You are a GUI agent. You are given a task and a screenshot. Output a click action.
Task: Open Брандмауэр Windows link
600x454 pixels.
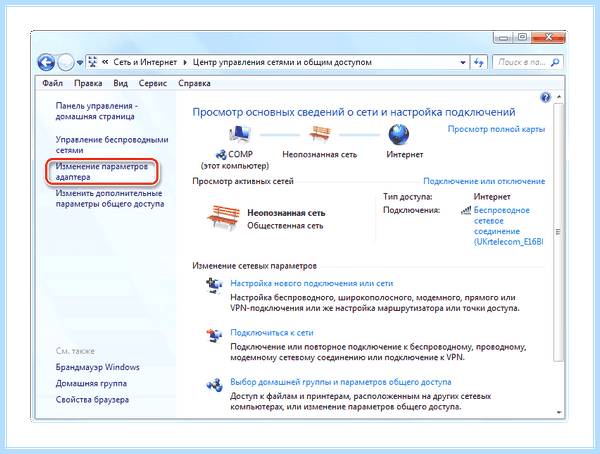click(98, 367)
